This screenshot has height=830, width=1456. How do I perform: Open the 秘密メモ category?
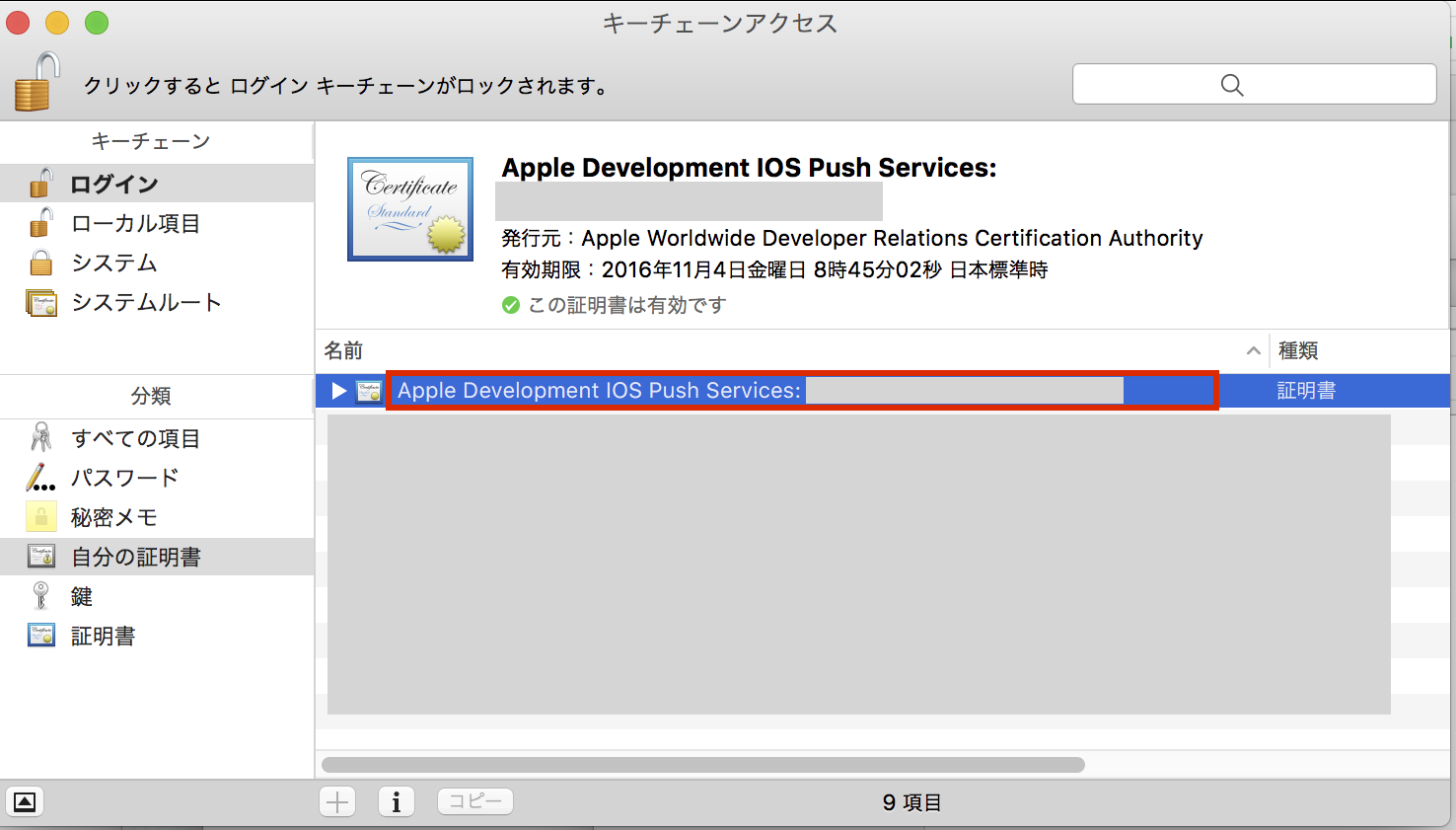coord(113,518)
